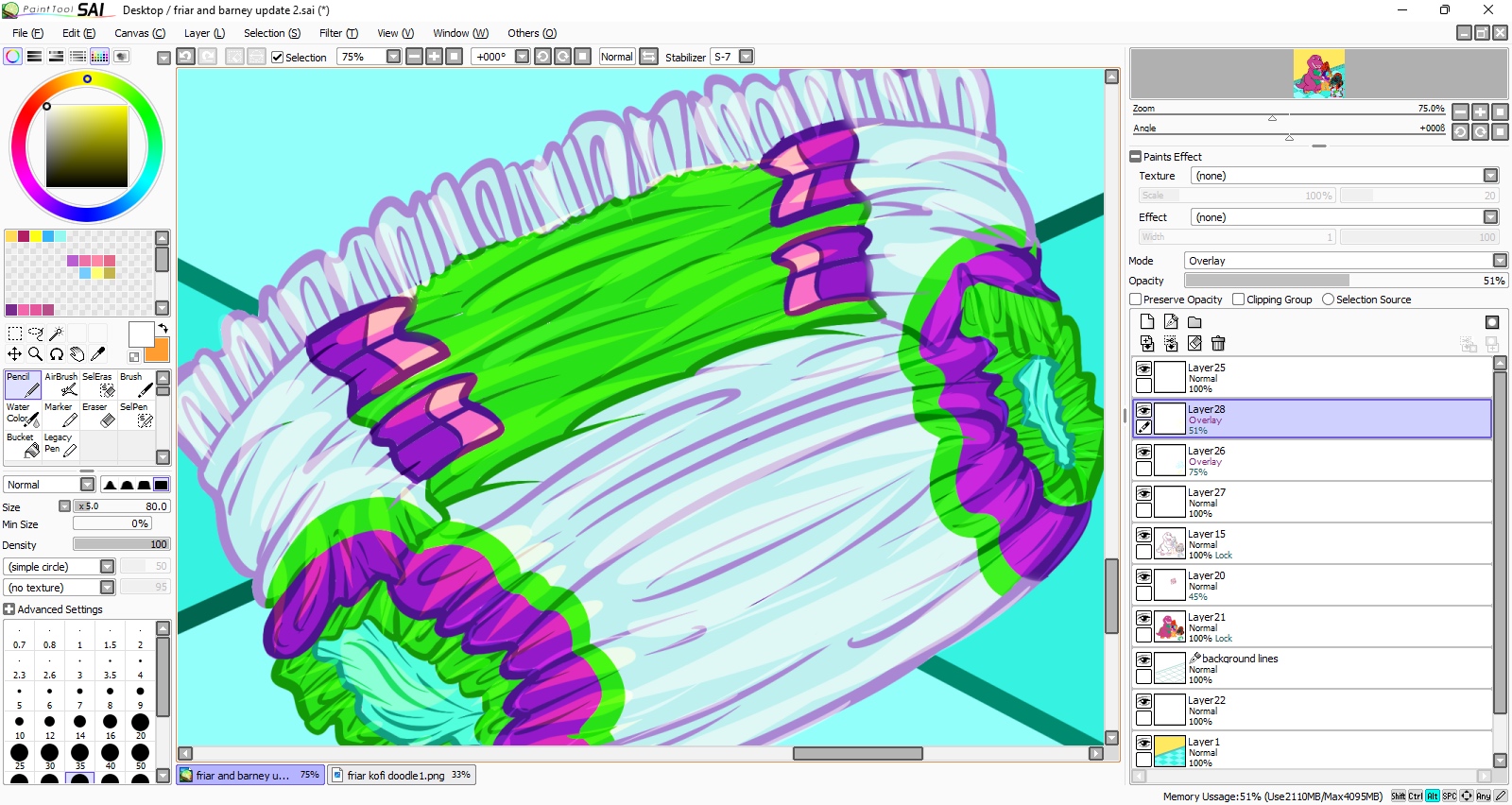1512x805 pixels.
Task: Pick the Bucket fill tool
Action: 23,445
